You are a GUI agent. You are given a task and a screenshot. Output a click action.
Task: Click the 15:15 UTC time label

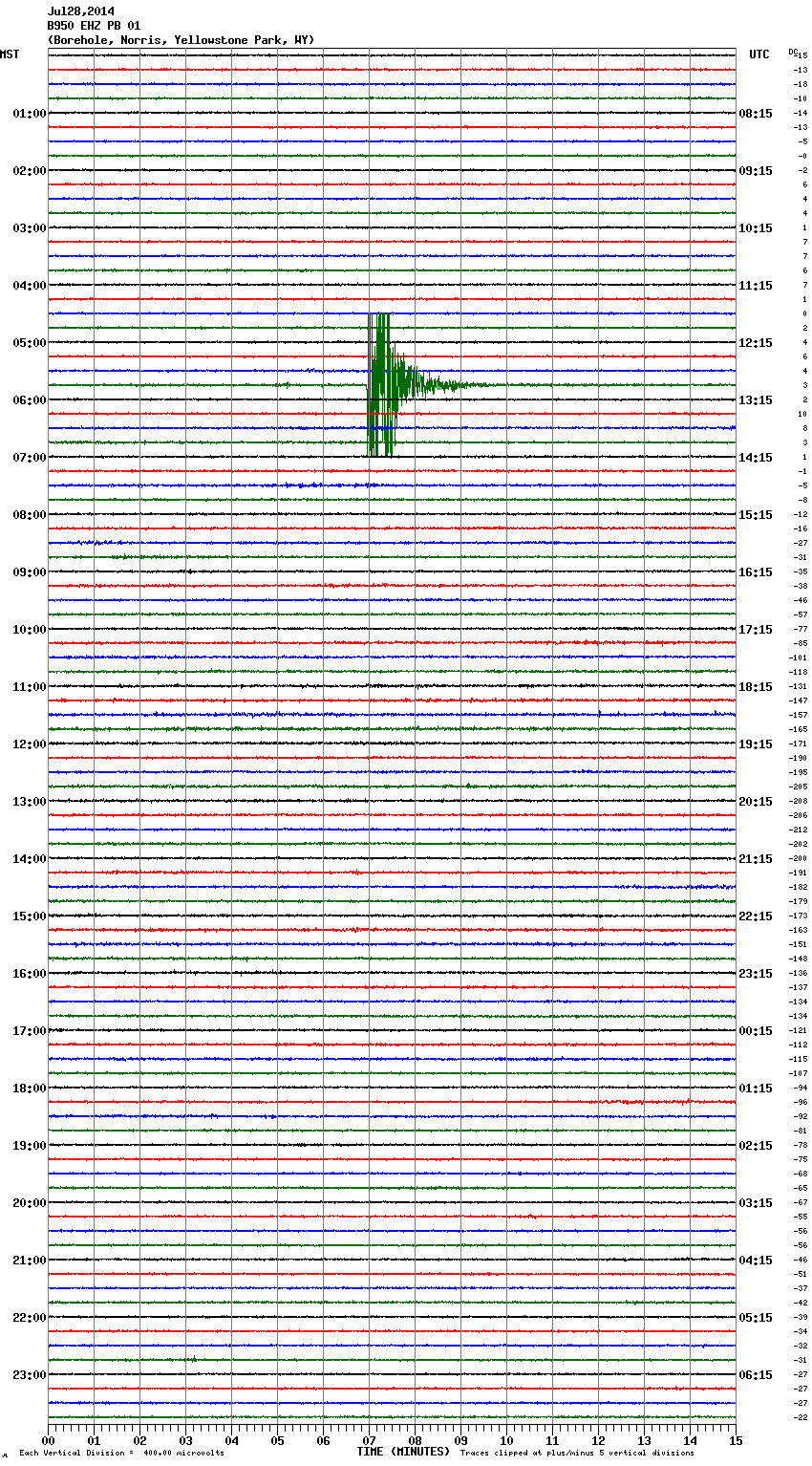point(756,515)
